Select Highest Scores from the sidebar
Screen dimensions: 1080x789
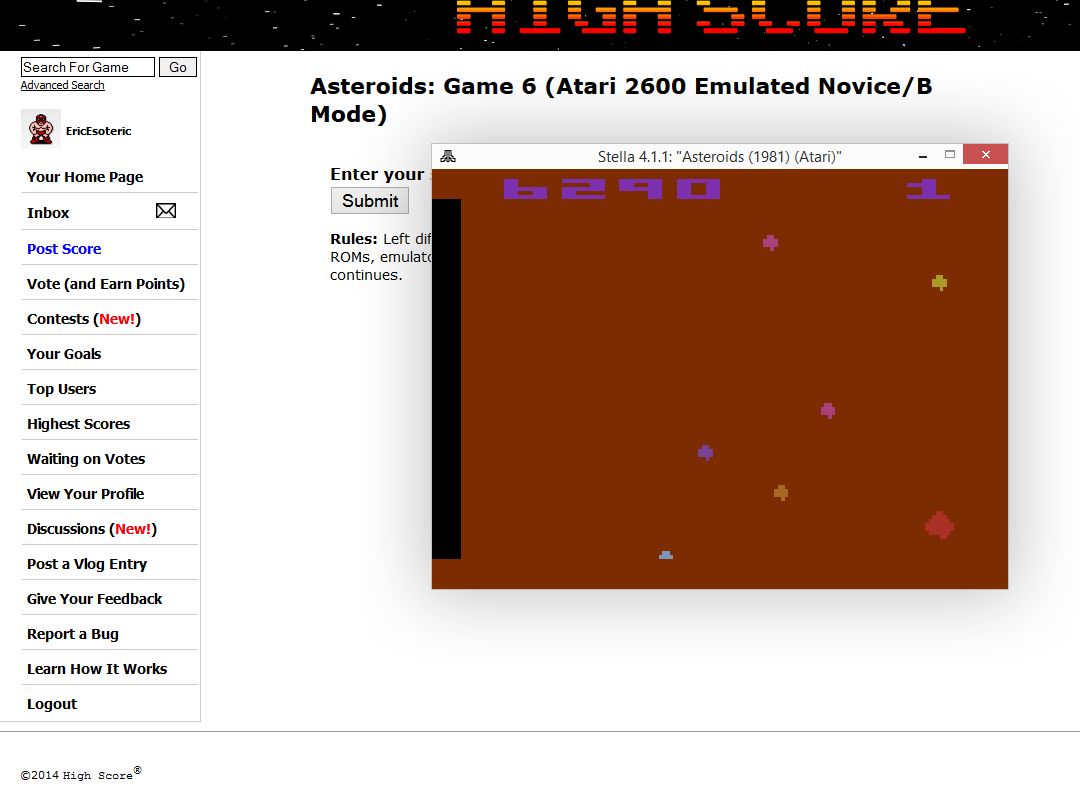[78, 424]
